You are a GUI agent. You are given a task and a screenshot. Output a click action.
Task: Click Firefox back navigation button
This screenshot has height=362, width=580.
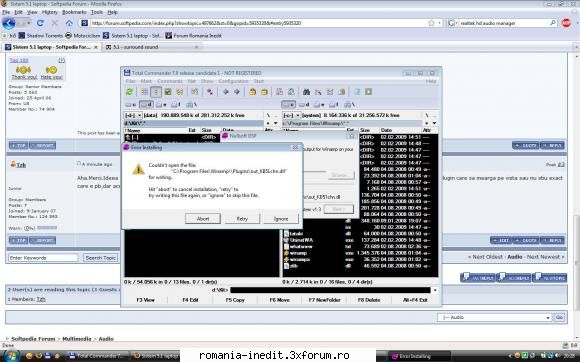[x=9, y=23]
